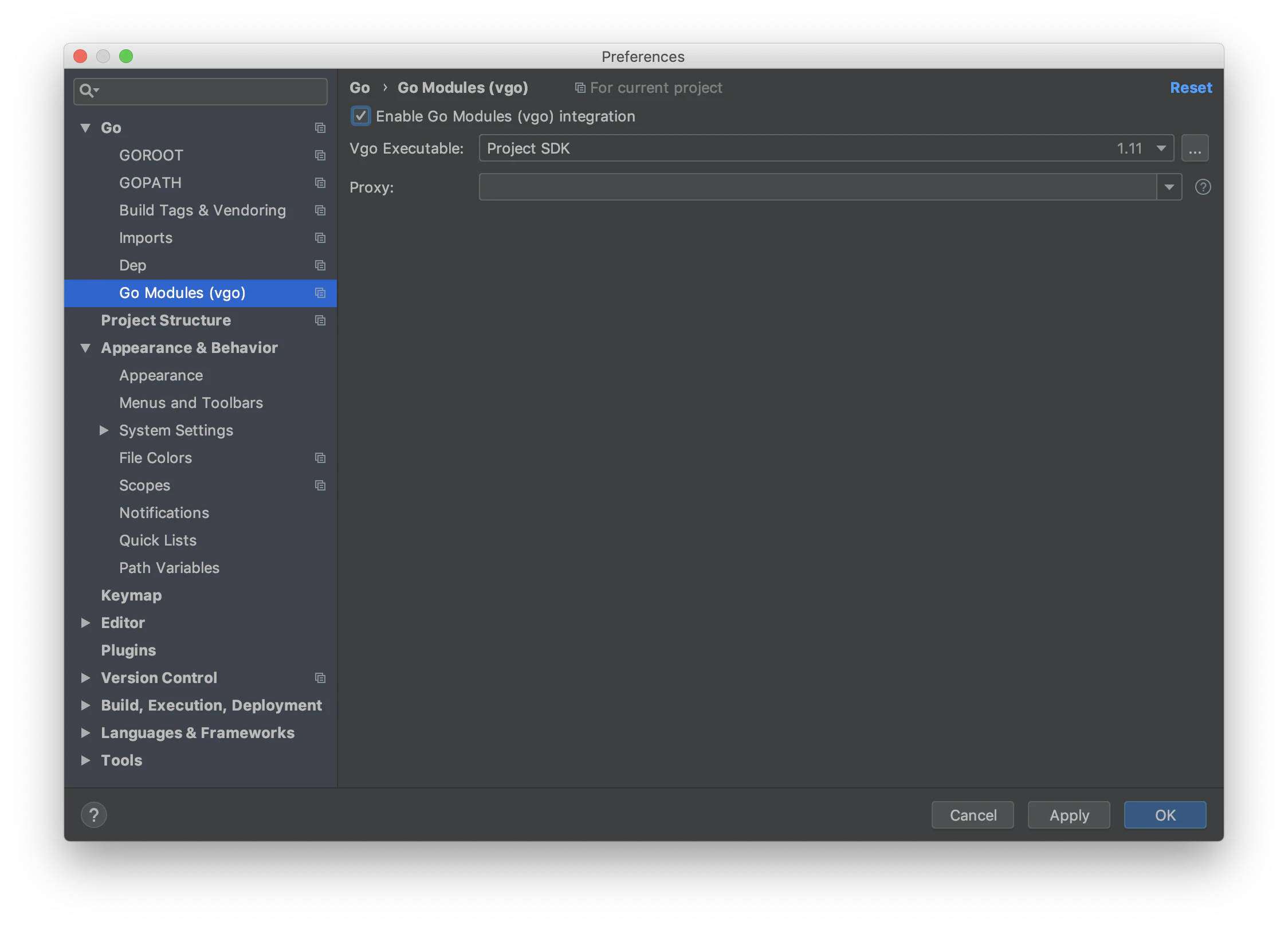
Task: Click project icon beside Build Tags & Vendoring
Action: pyautogui.click(x=320, y=210)
